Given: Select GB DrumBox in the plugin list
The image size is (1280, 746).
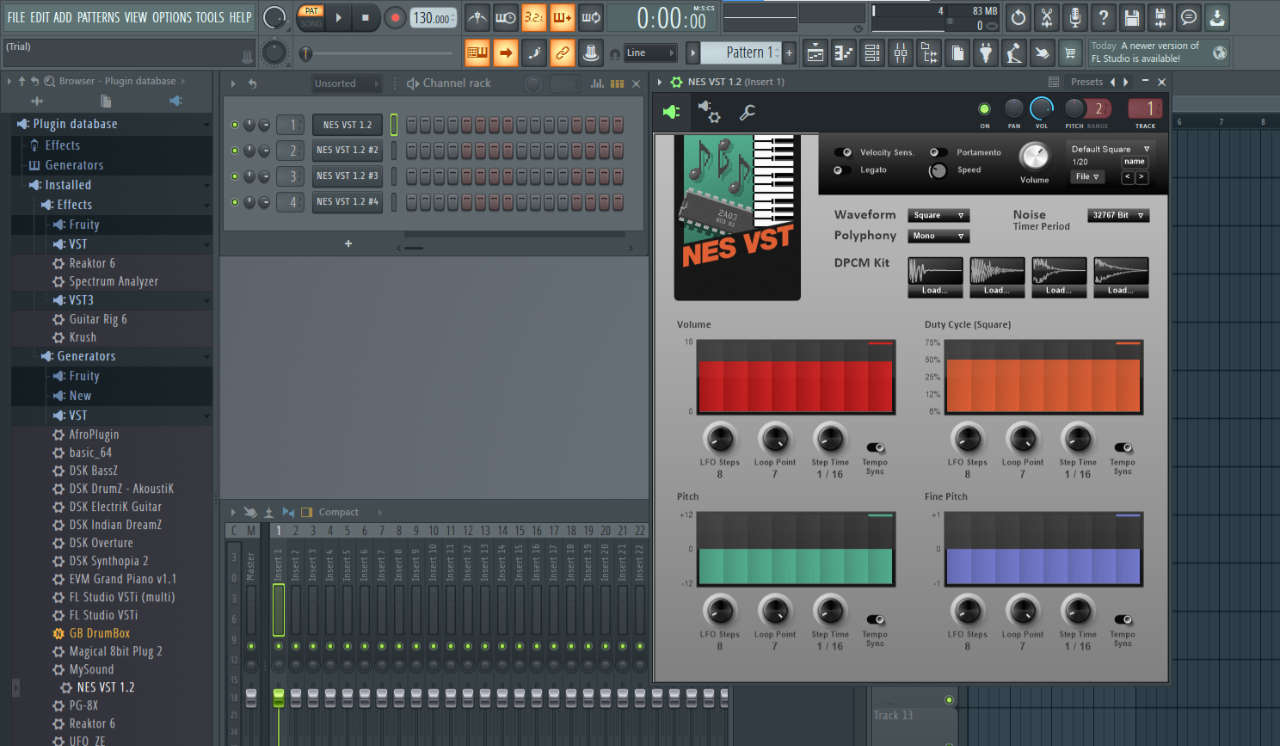Looking at the screenshot, I should 99,633.
